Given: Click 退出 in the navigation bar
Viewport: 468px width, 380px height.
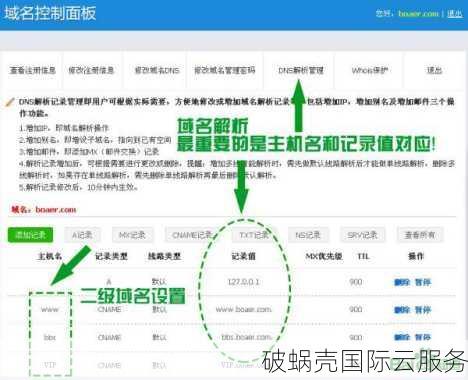Looking at the screenshot, I should [x=434, y=70].
